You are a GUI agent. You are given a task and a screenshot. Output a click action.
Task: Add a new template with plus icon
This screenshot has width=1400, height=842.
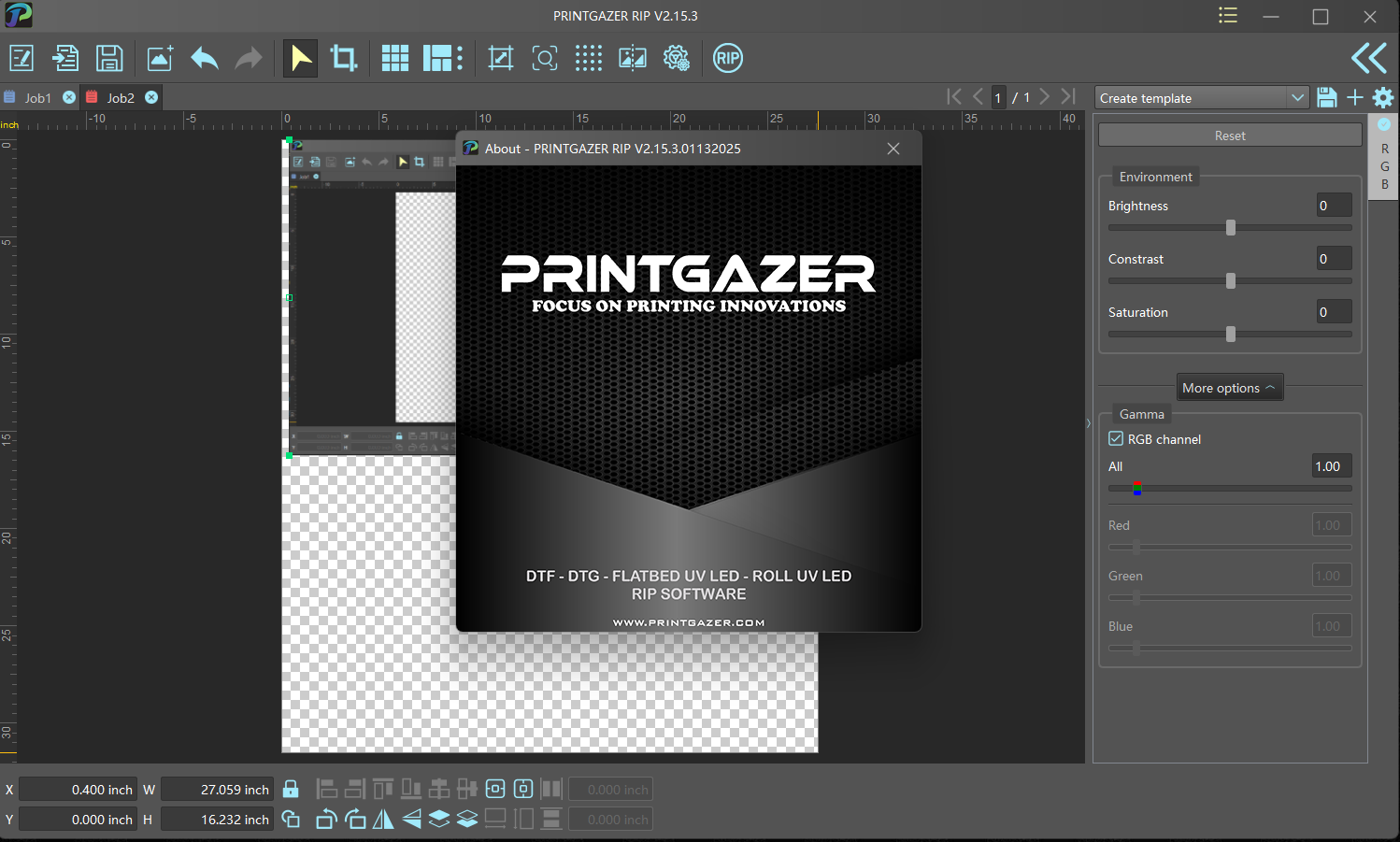pos(1355,97)
